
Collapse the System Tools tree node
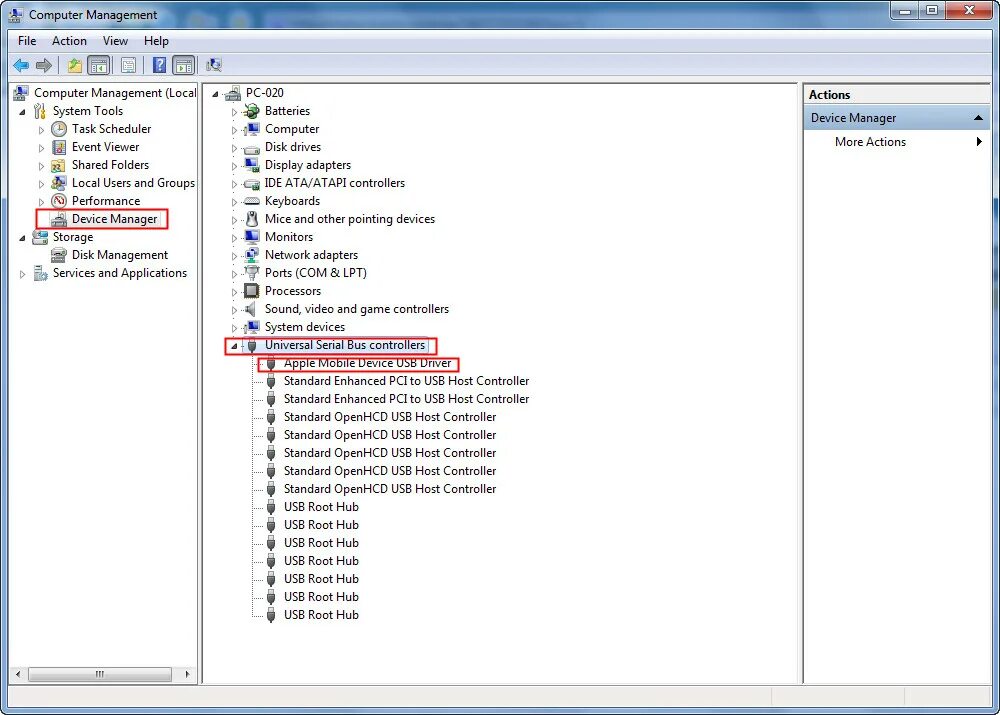pos(22,112)
